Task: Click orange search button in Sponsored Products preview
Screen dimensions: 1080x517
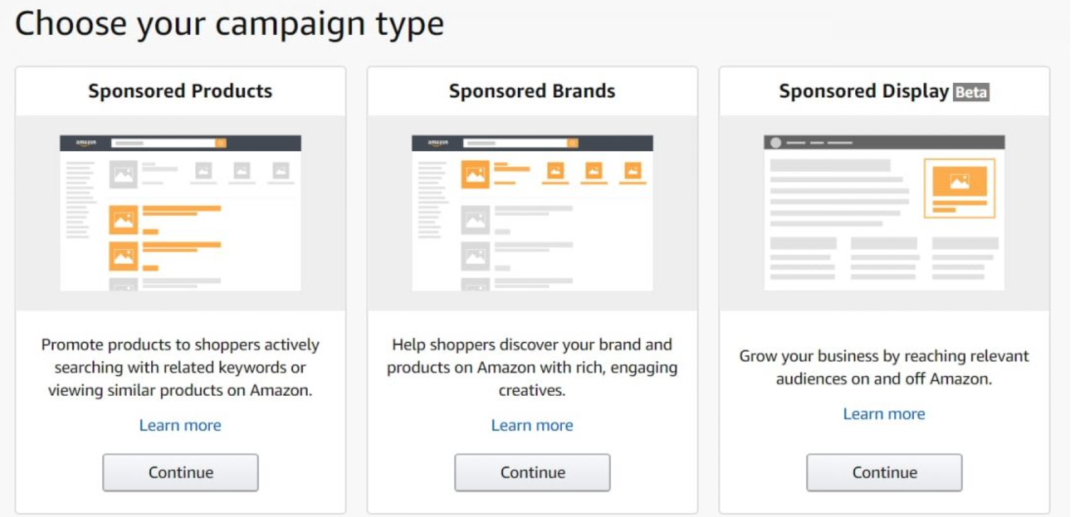Action: click(x=221, y=144)
